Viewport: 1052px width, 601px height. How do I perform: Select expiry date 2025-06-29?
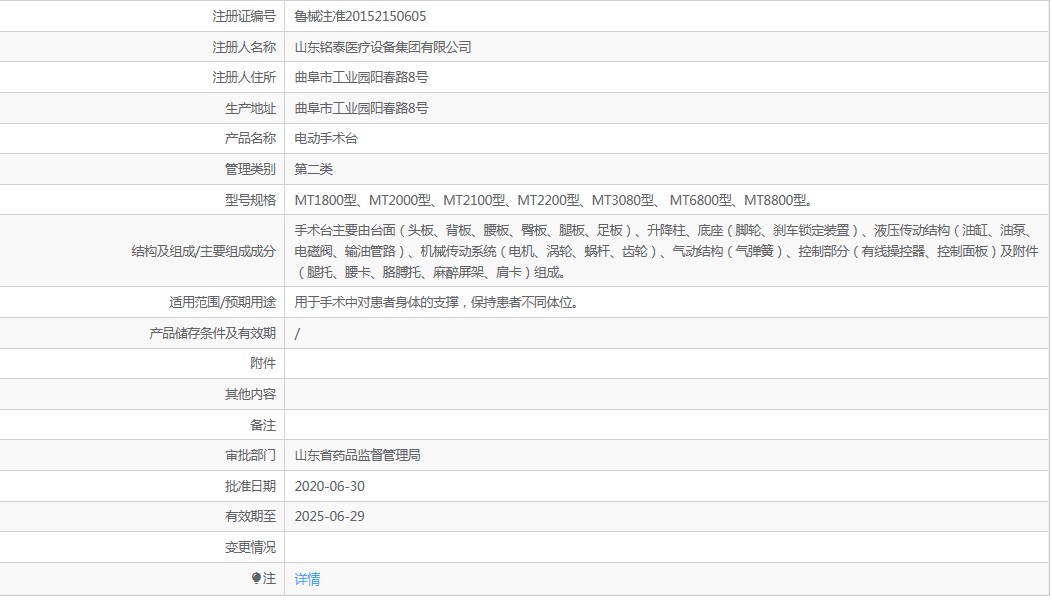click(329, 516)
